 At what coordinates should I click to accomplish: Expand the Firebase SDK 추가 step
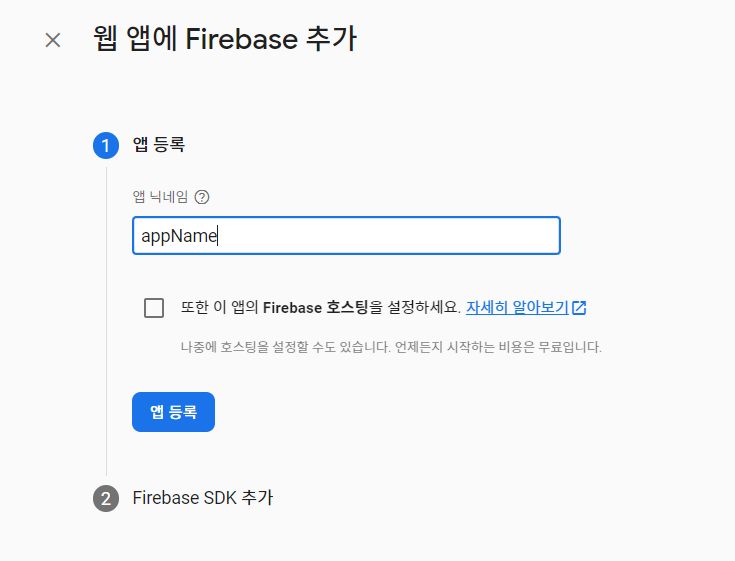pos(202,498)
